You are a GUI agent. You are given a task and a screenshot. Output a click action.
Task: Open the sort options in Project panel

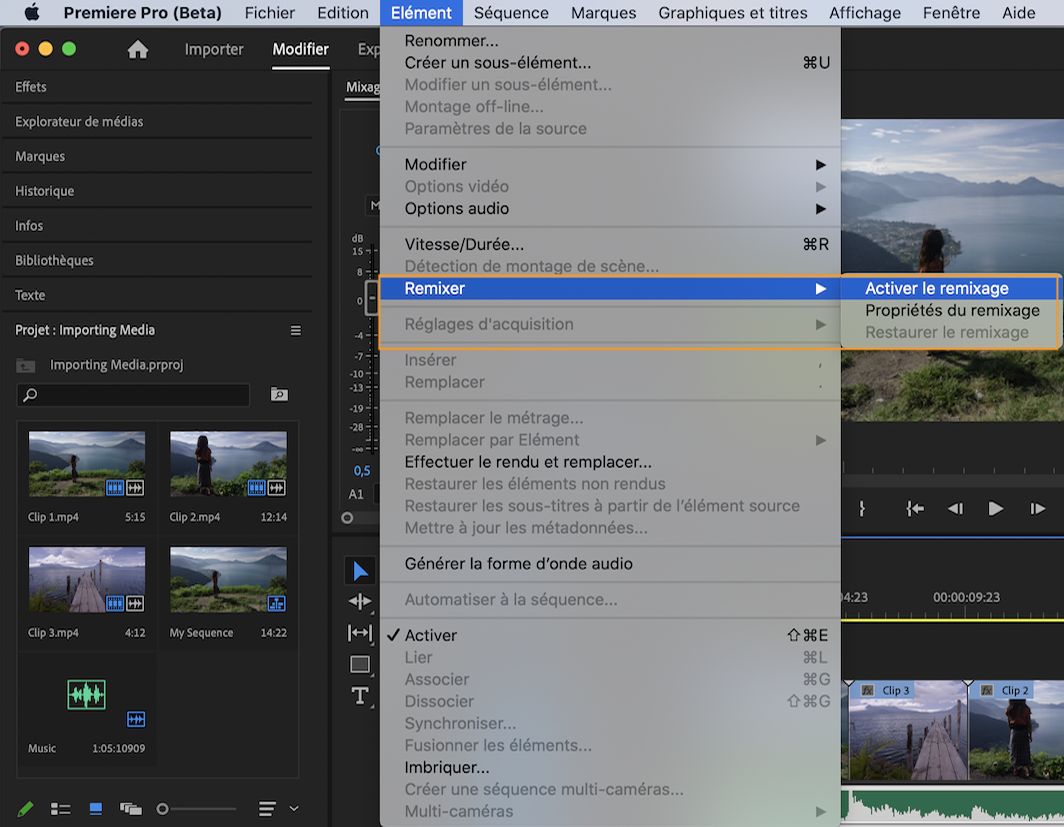(268, 807)
